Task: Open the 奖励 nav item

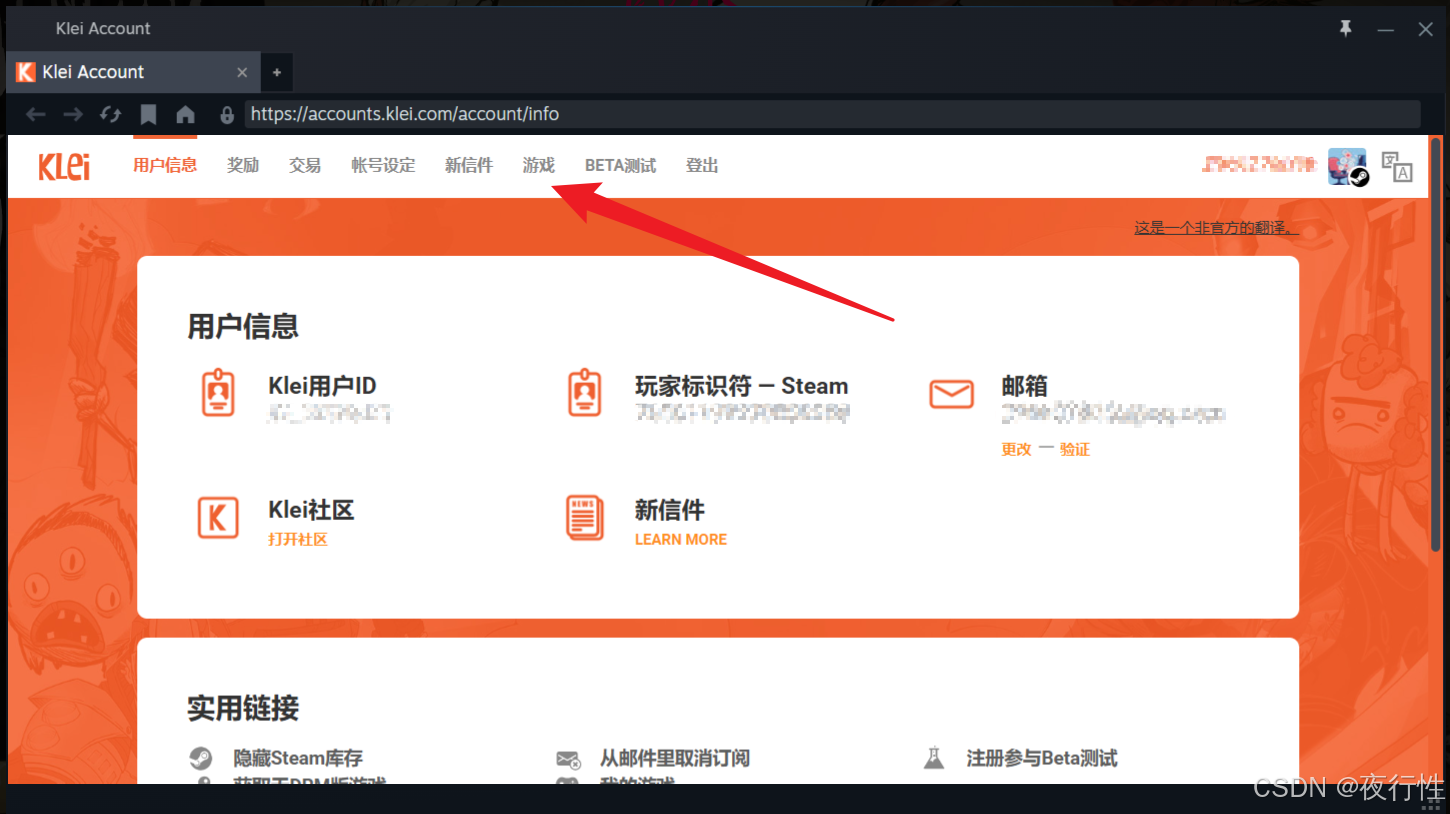Action: (243, 166)
